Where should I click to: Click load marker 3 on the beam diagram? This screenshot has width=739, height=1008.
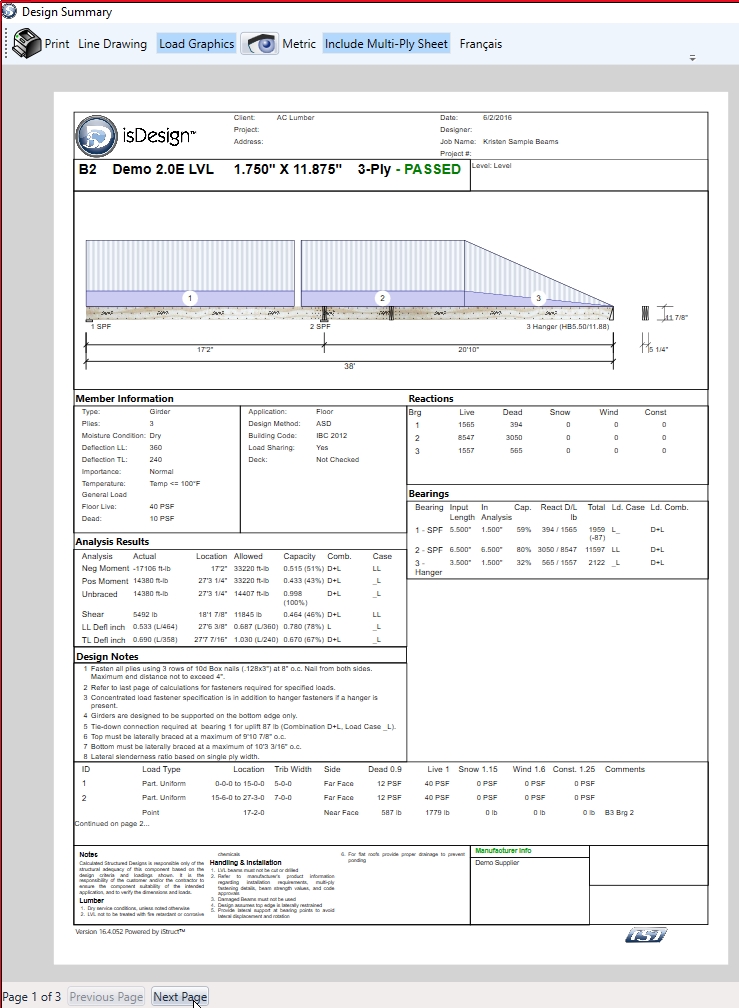coord(539,298)
